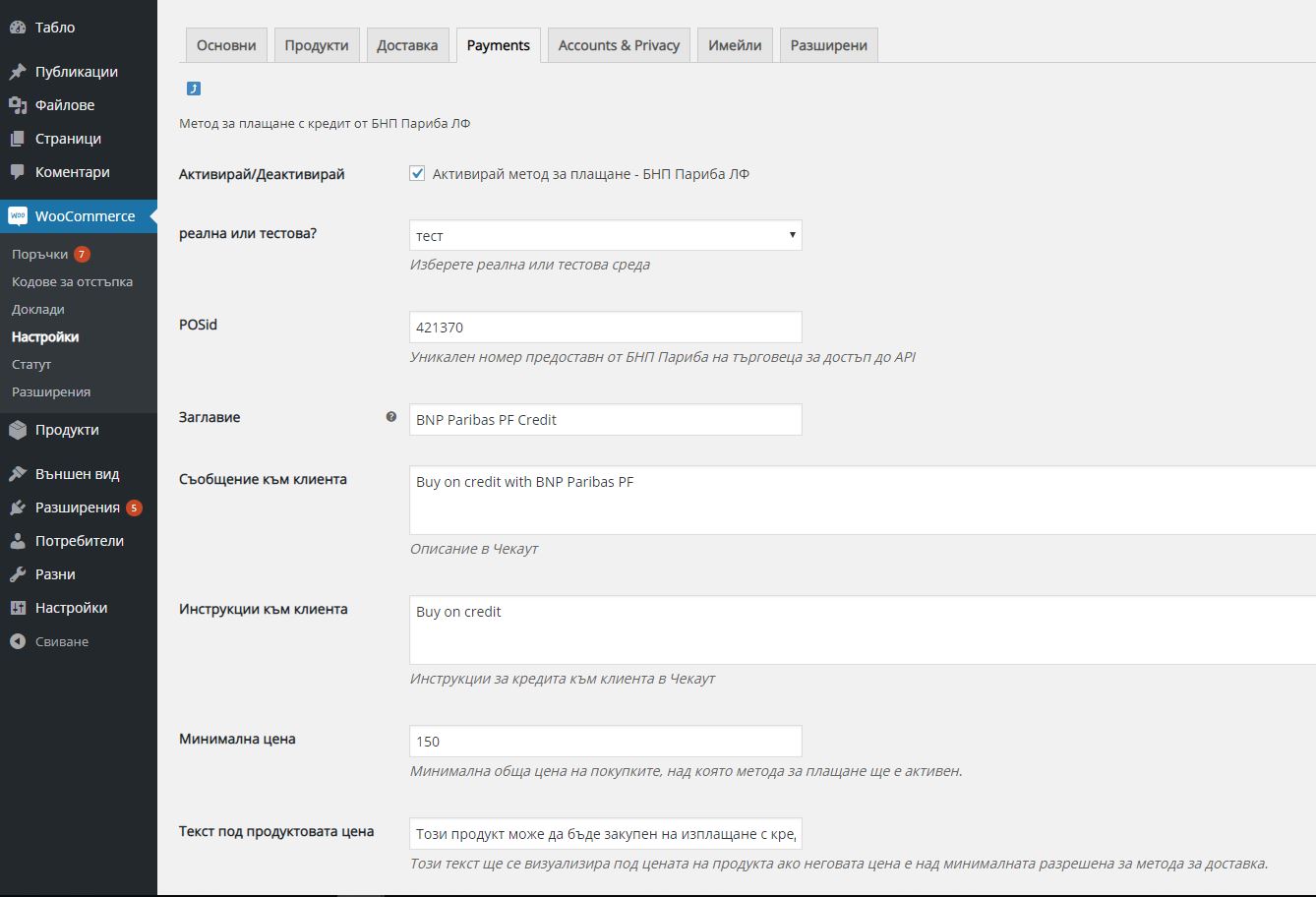
Task: Open the Табло menu item
Action: point(79,28)
